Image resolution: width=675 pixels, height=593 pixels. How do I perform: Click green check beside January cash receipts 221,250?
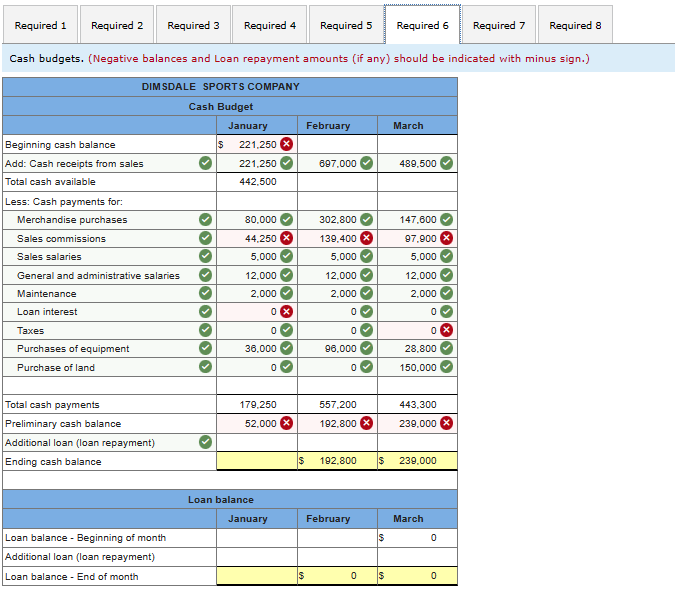click(x=286, y=163)
